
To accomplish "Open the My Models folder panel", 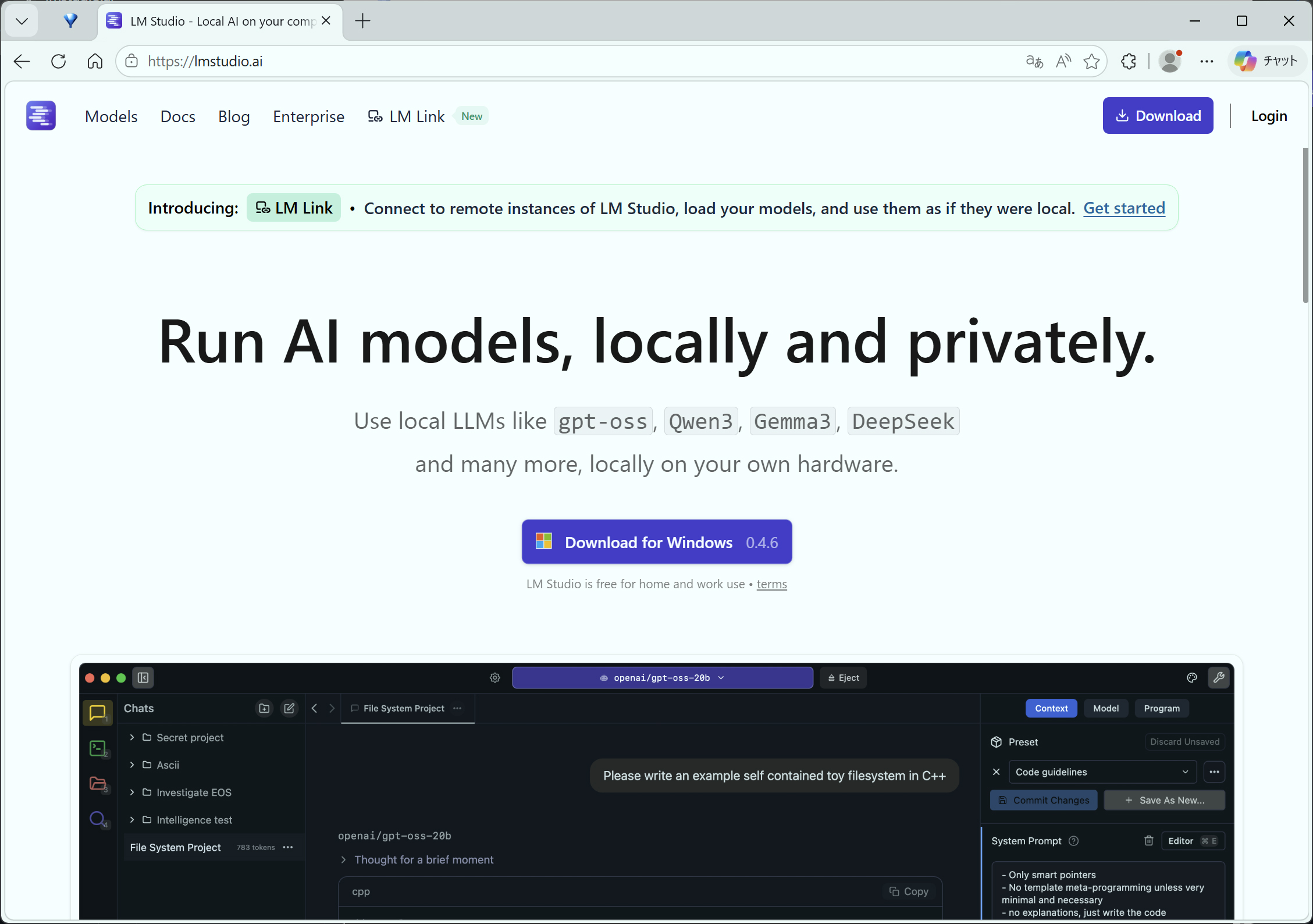I will pos(98,784).
